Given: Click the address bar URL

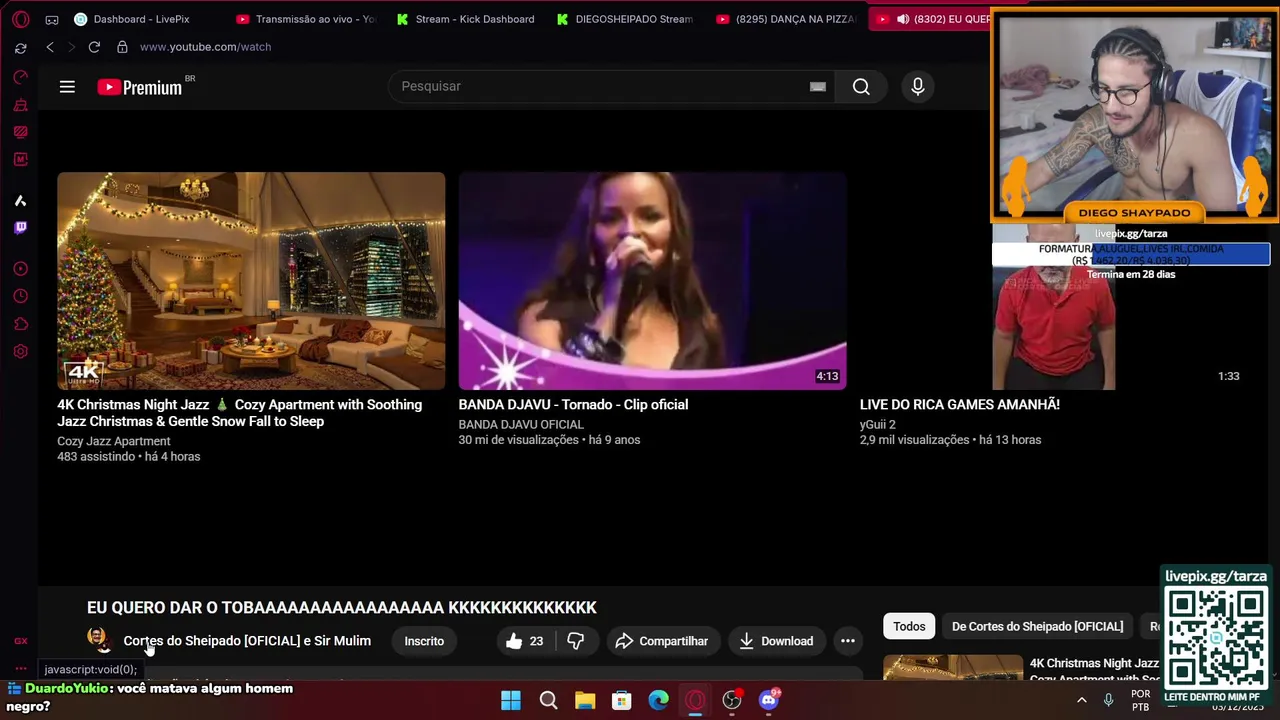Looking at the screenshot, I should [205, 47].
